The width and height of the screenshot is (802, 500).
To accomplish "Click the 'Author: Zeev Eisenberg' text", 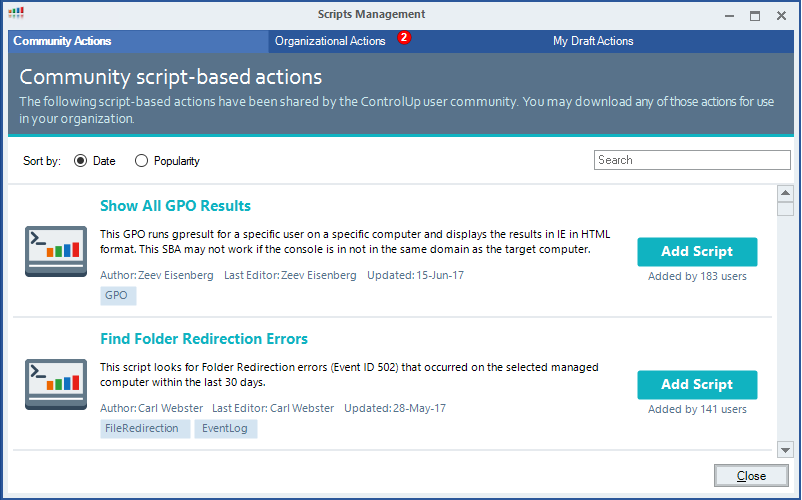I will [157, 275].
